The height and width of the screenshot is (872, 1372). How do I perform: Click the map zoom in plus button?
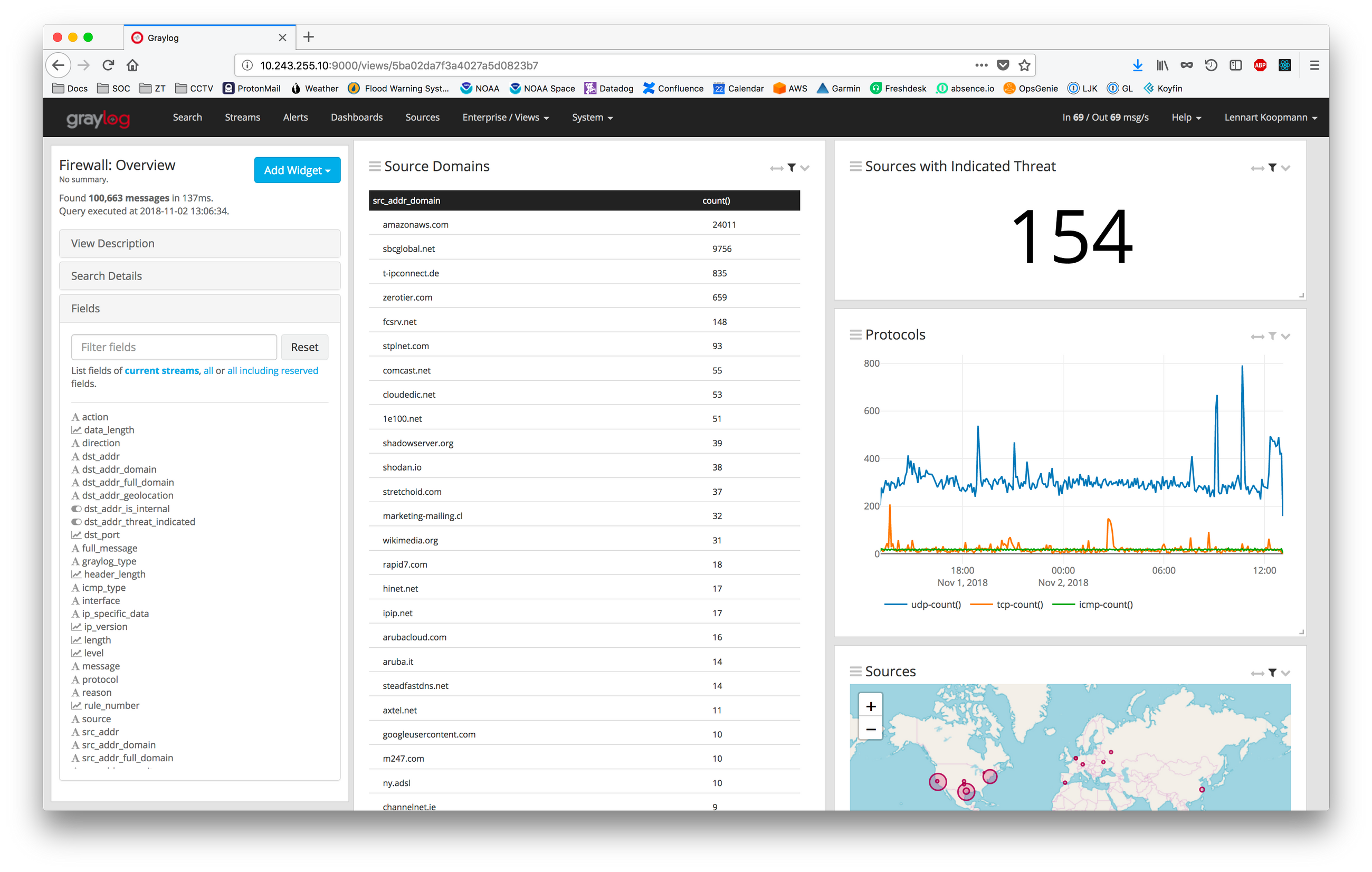pos(871,706)
